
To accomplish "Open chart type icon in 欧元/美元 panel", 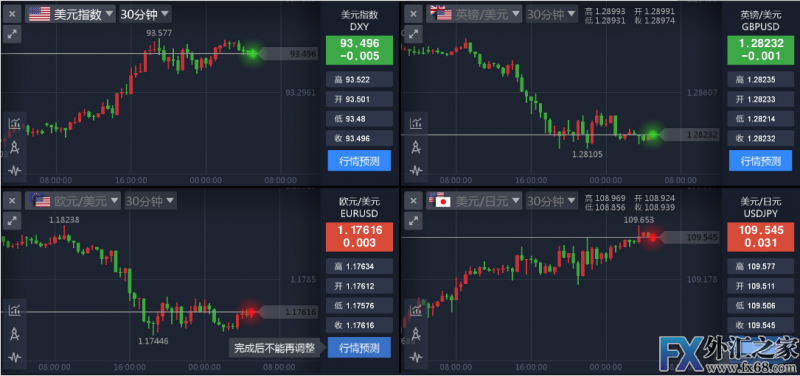I will pos(15,310).
